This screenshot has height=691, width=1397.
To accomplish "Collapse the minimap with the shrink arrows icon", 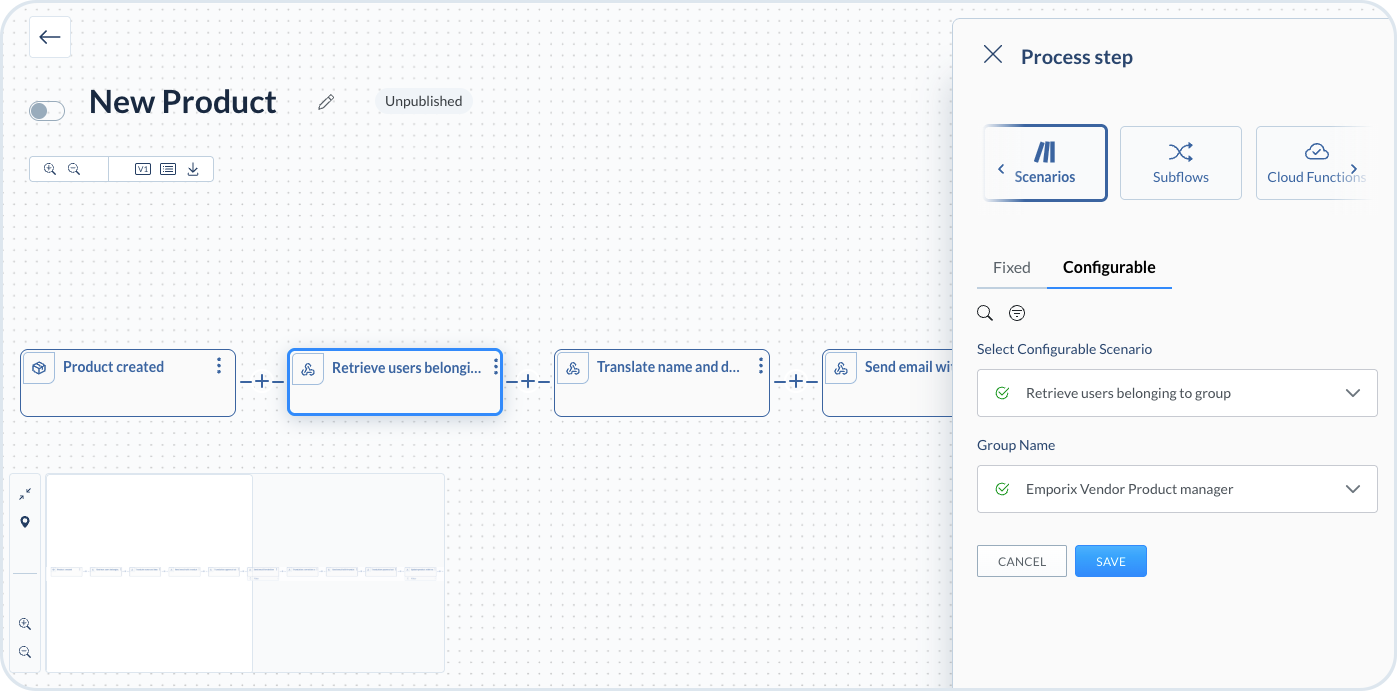I will point(25,493).
